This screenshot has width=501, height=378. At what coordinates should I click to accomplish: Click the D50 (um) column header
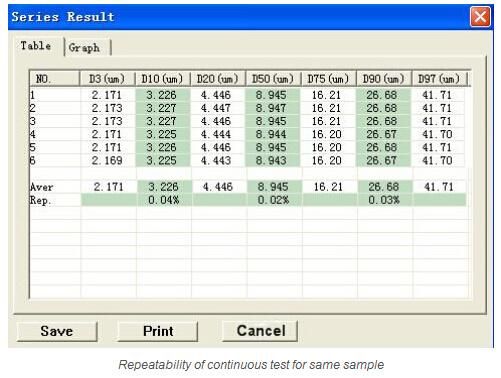click(273, 79)
